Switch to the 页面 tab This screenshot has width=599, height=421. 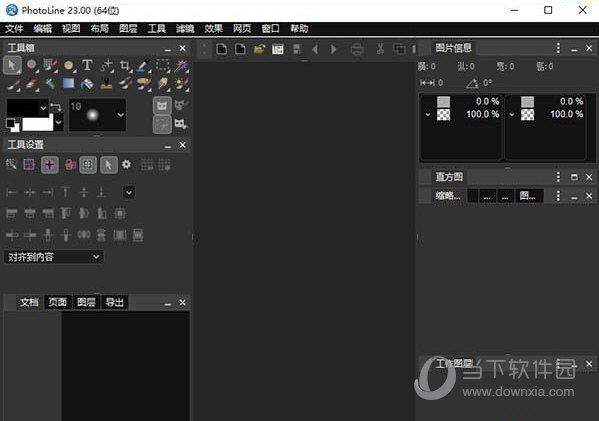click(57, 302)
